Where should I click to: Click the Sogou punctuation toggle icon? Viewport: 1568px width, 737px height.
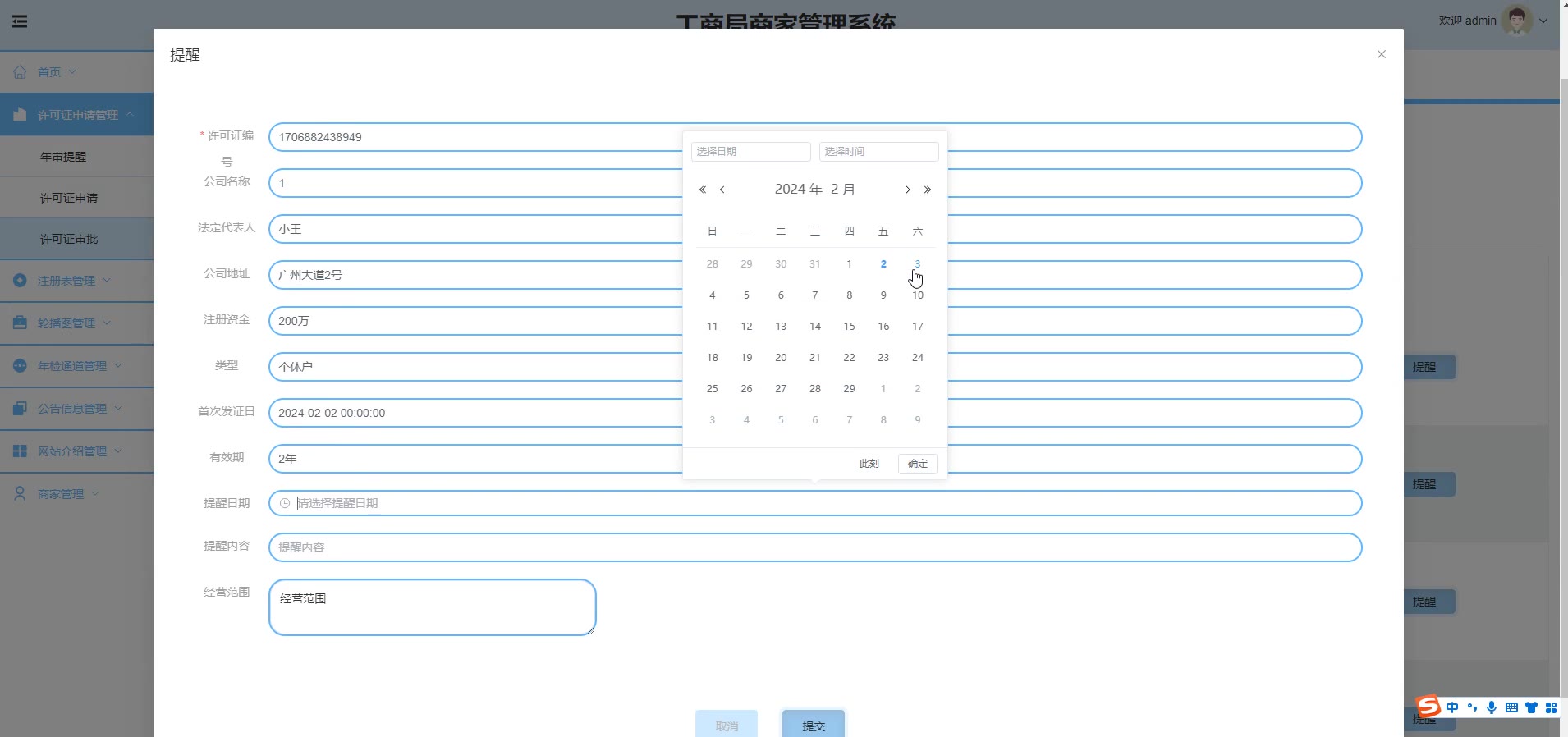click(x=1472, y=707)
